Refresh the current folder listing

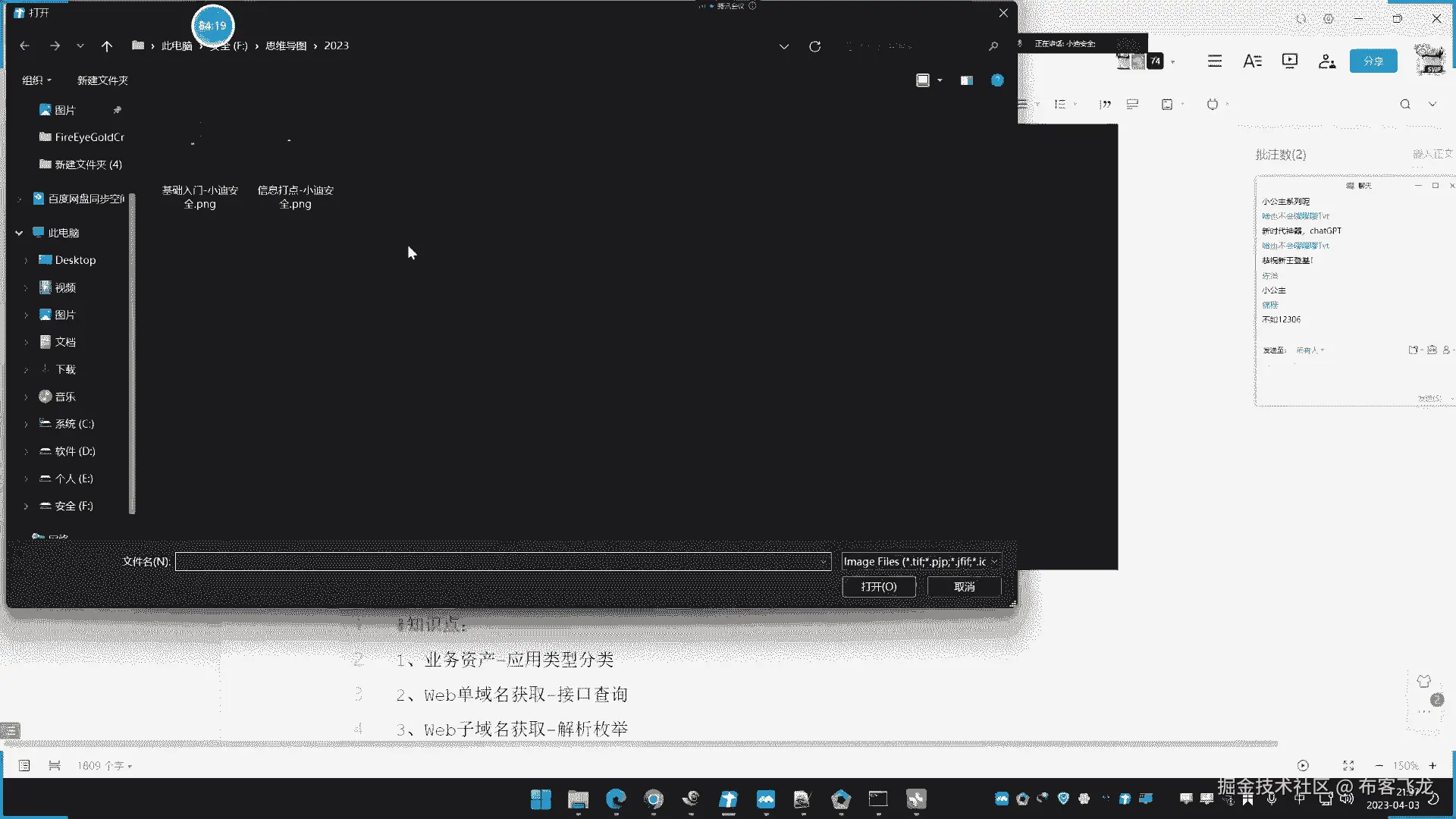(814, 46)
